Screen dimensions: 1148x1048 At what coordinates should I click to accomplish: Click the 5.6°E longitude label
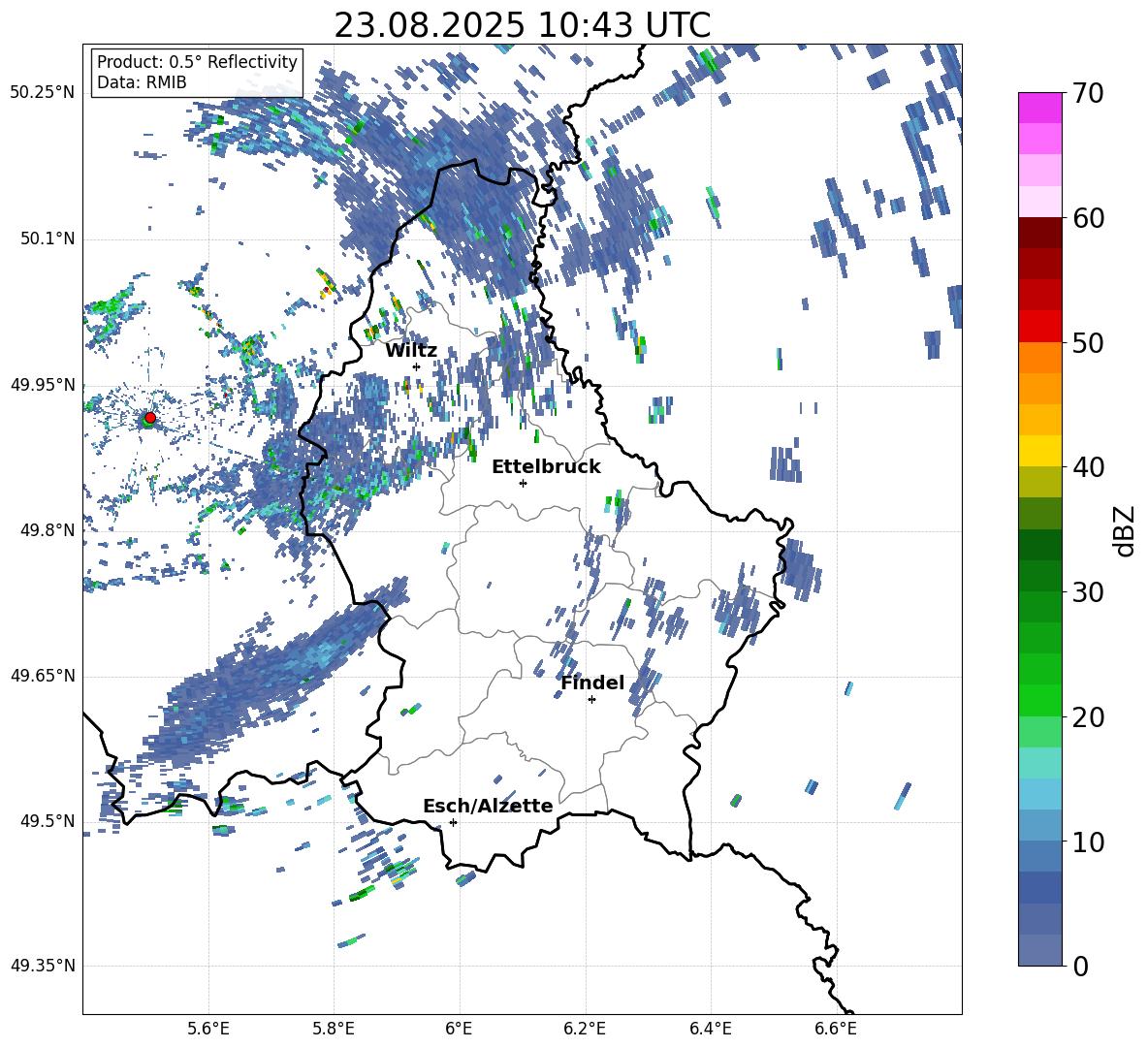208,1029
